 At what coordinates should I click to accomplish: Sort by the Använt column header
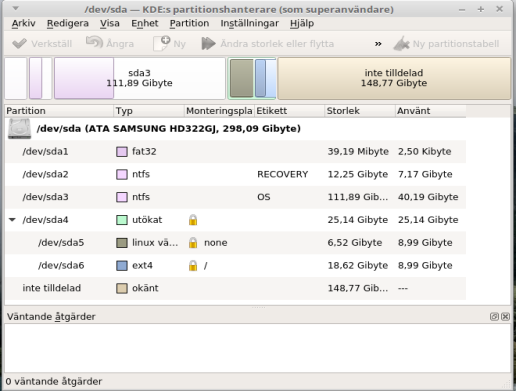[x=430, y=111]
